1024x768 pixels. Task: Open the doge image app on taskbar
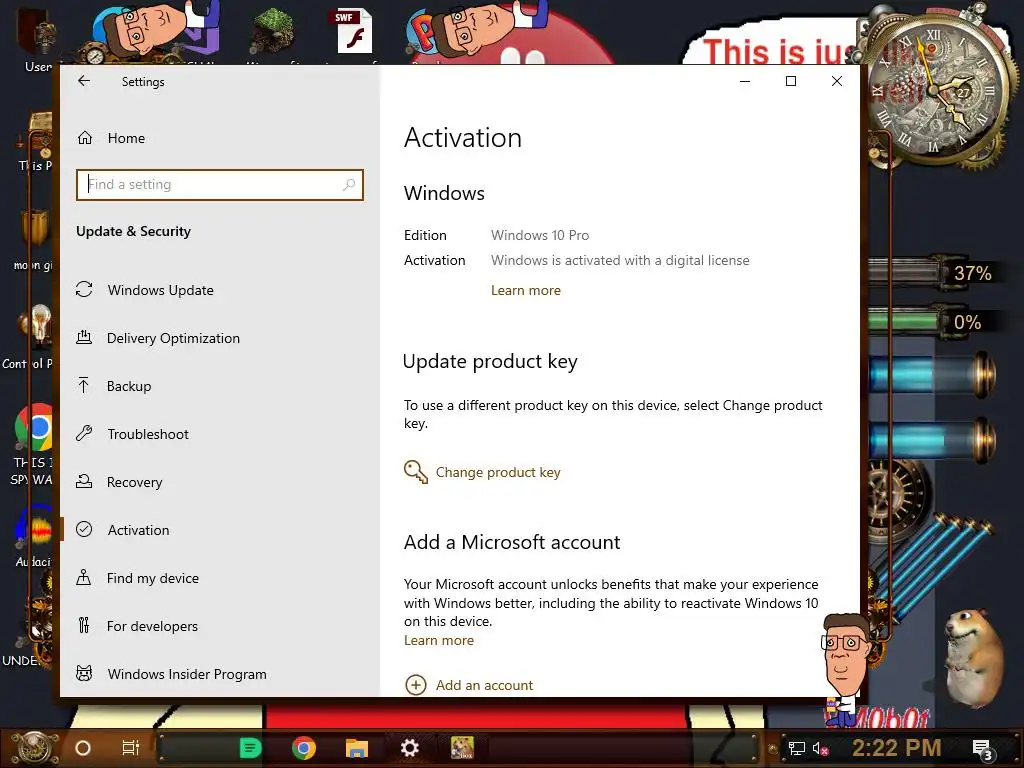[x=462, y=748]
